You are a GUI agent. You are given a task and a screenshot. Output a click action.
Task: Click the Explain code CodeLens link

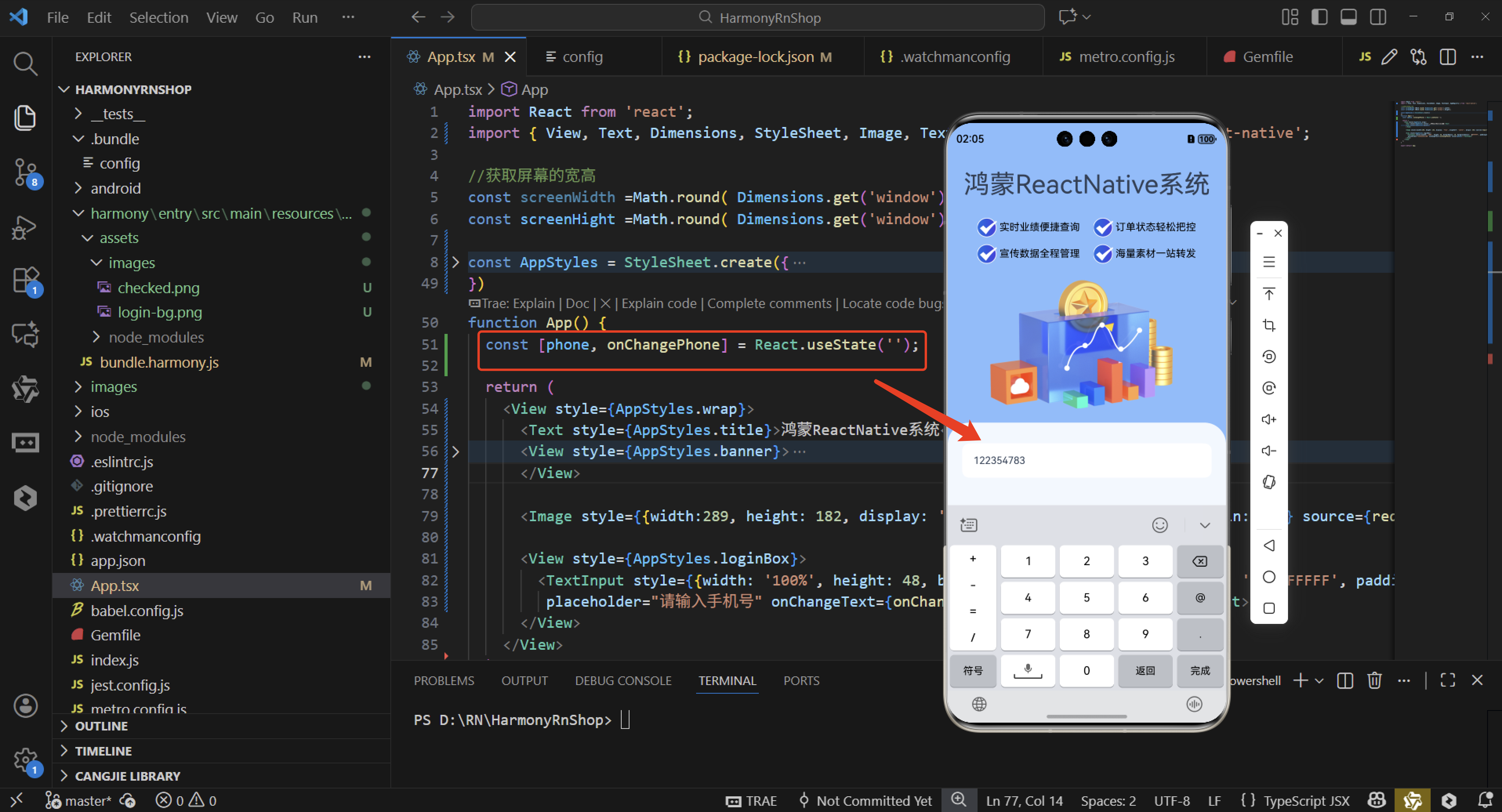pos(659,303)
